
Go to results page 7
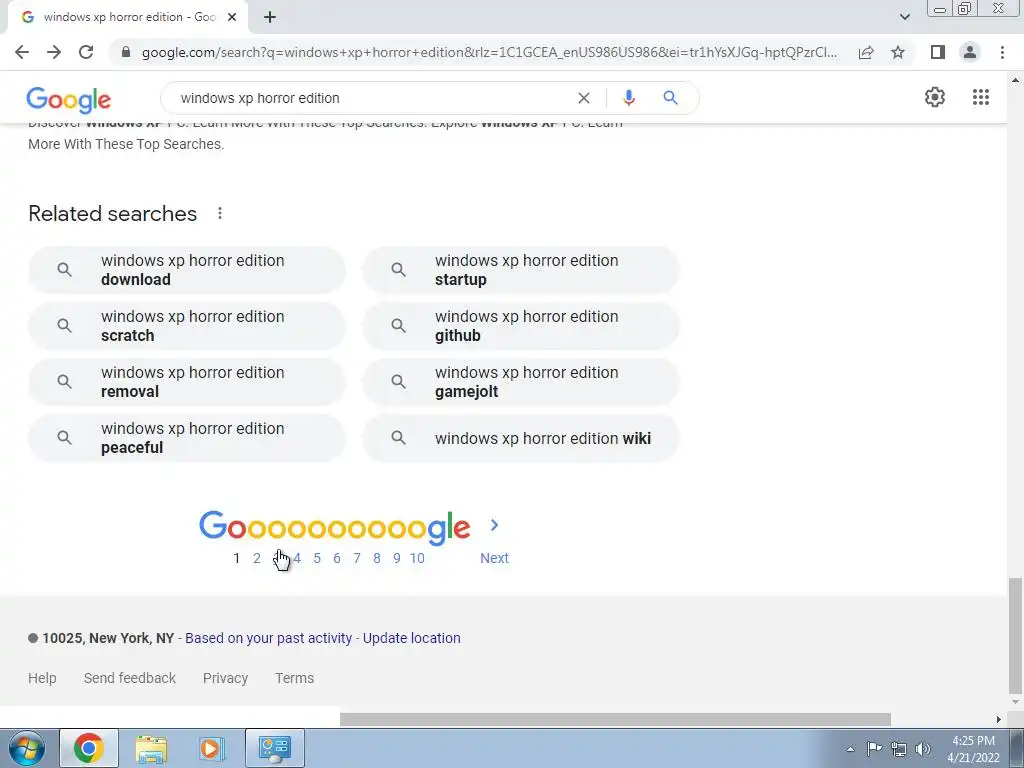(x=357, y=558)
